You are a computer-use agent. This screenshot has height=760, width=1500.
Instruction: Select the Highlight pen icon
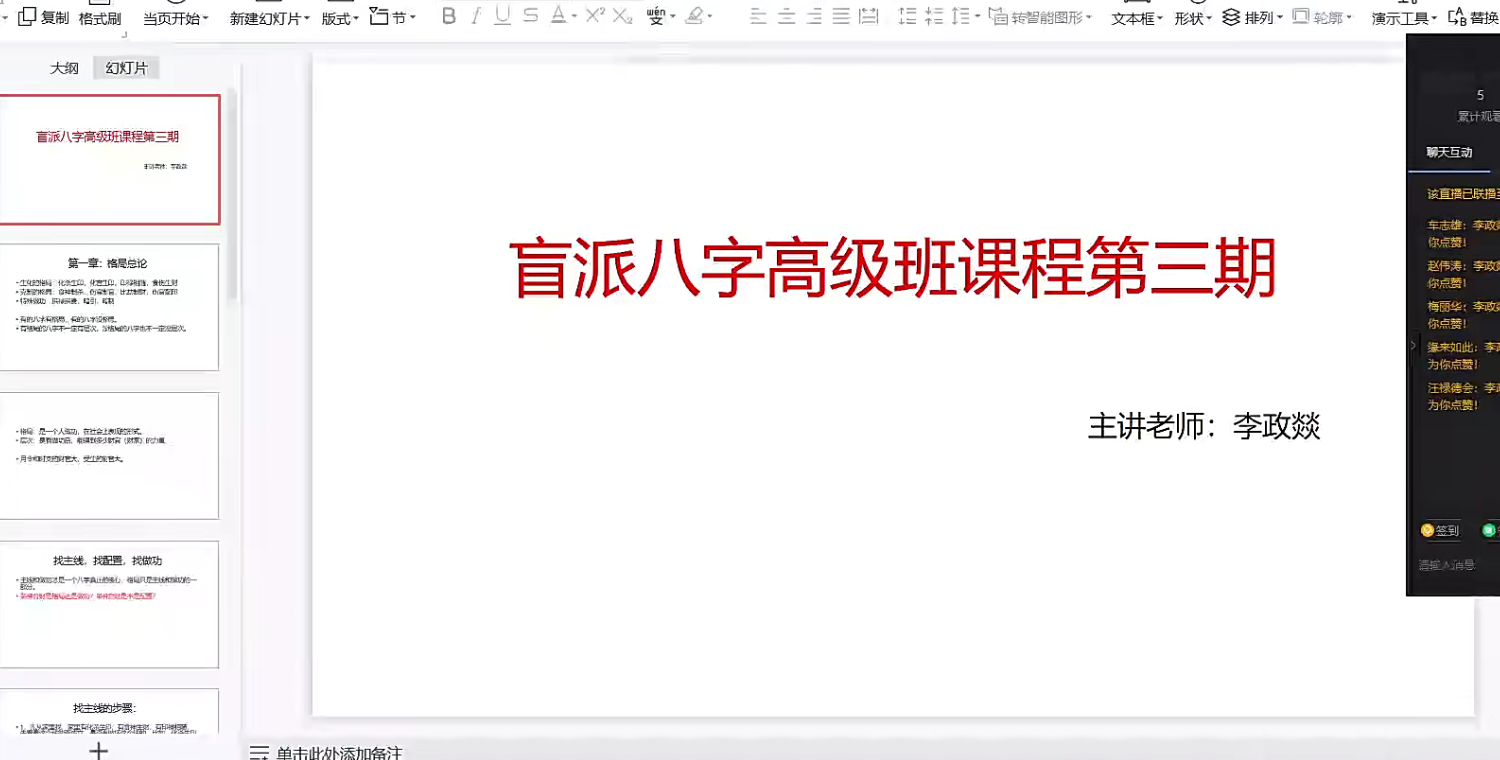[695, 16]
